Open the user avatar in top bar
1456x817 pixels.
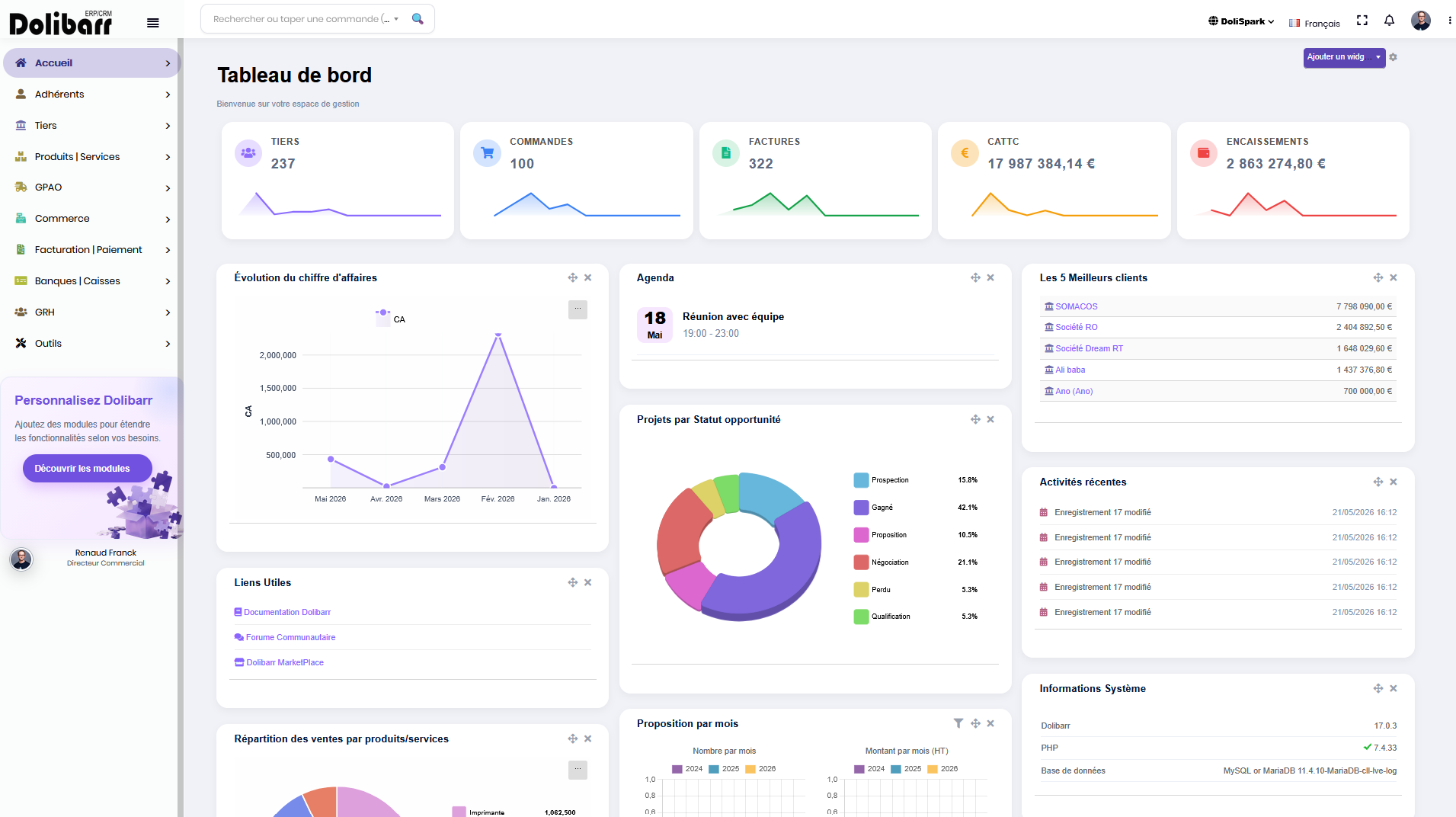coord(1420,21)
